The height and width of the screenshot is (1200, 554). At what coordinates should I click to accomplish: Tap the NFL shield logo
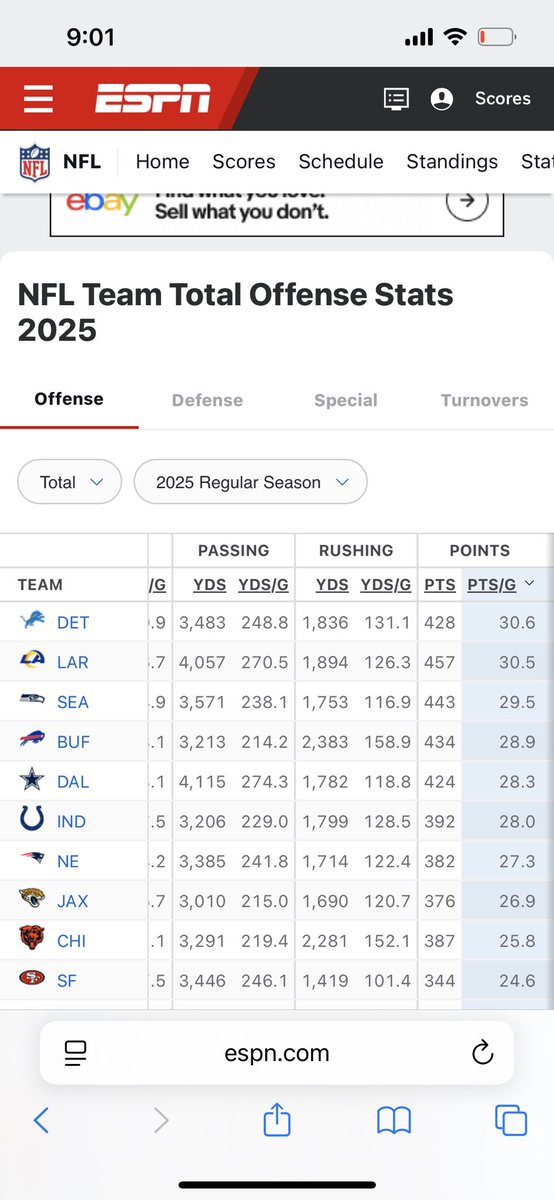click(x=34, y=162)
